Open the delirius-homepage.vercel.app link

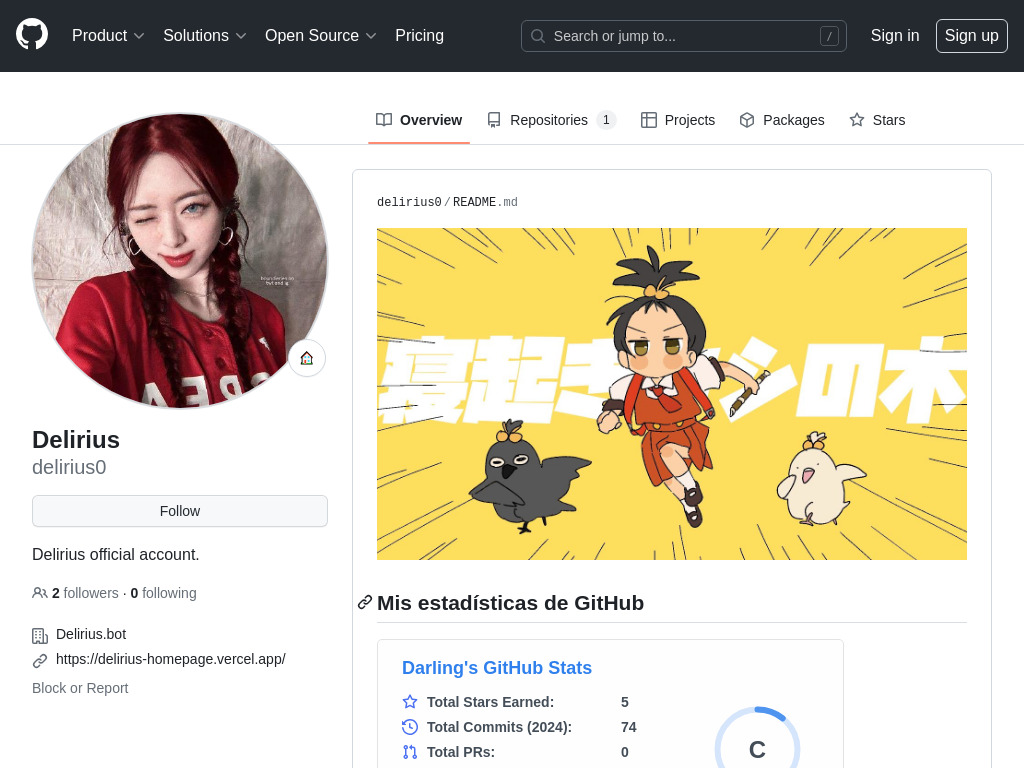click(x=170, y=659)
